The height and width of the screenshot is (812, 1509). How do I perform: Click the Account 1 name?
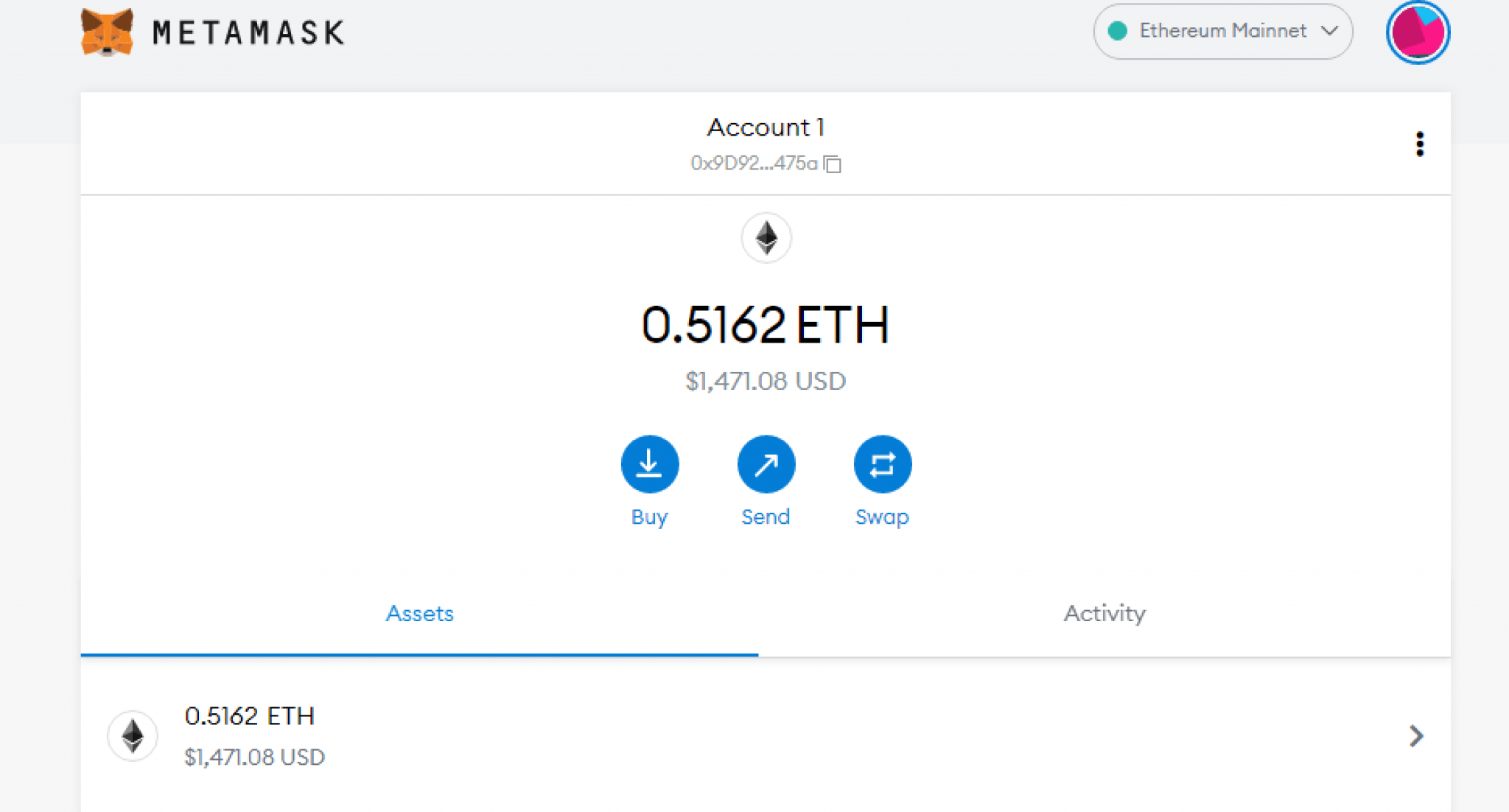click(x=766, y=127)
